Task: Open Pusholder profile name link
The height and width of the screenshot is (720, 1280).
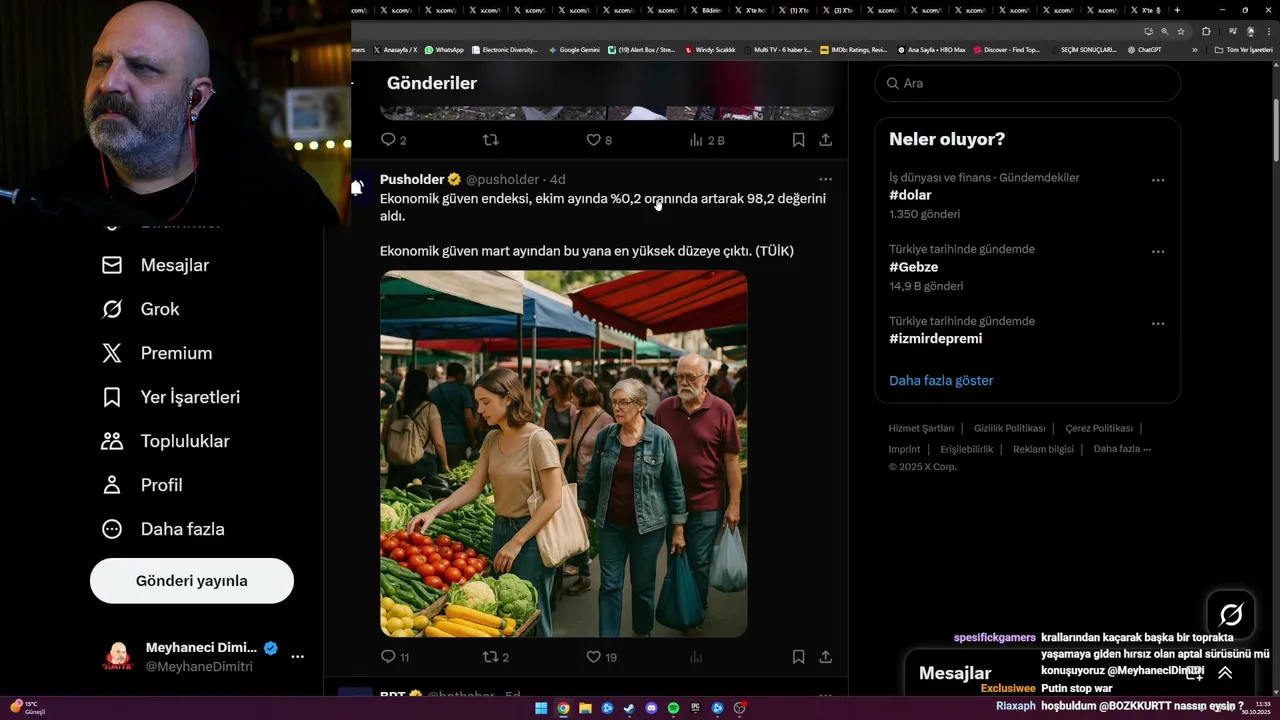Action: [412, 179]
